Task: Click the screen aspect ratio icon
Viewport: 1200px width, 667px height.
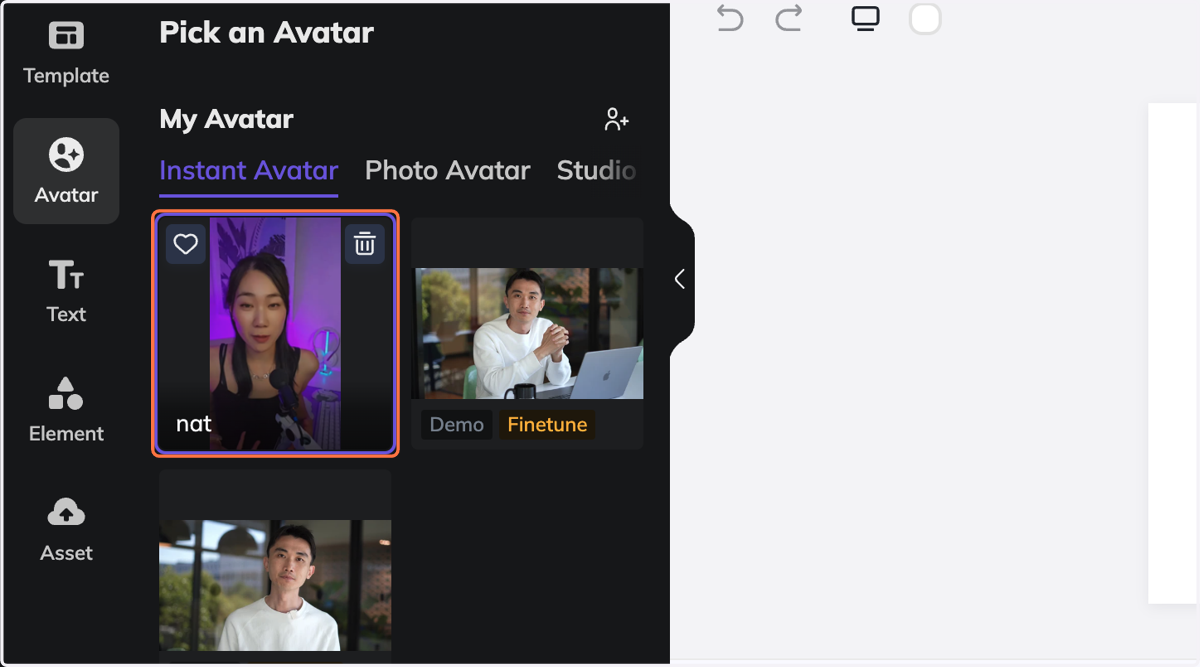Action: (865, 19)
